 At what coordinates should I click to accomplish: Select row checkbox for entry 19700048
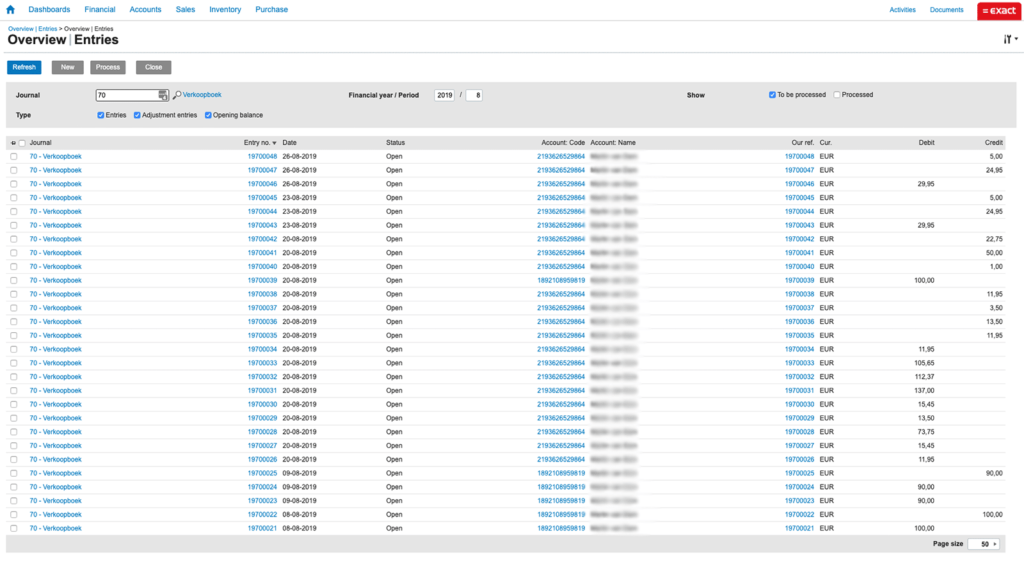click(14, 157)
